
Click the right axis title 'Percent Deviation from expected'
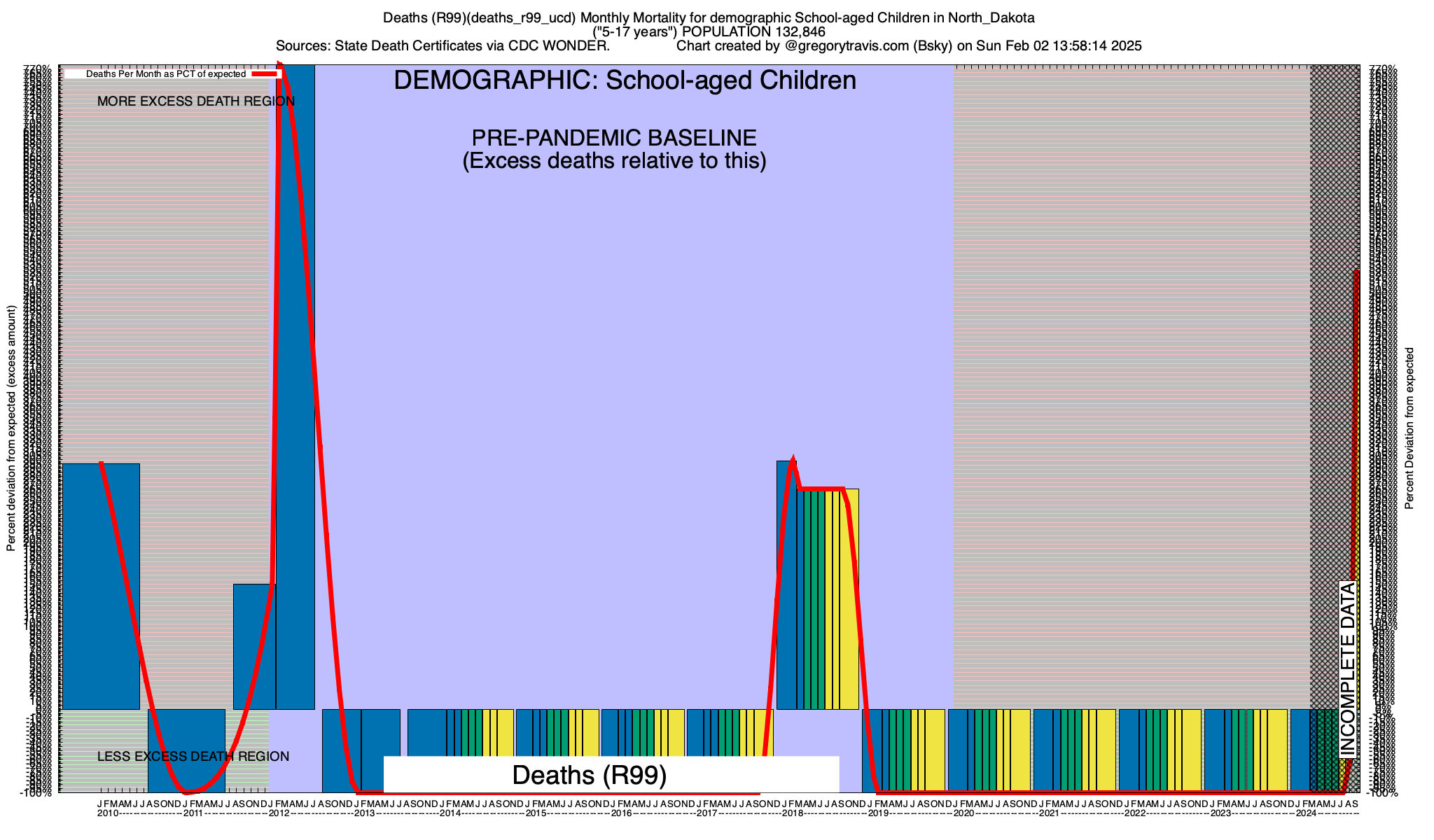[1409, 428]
